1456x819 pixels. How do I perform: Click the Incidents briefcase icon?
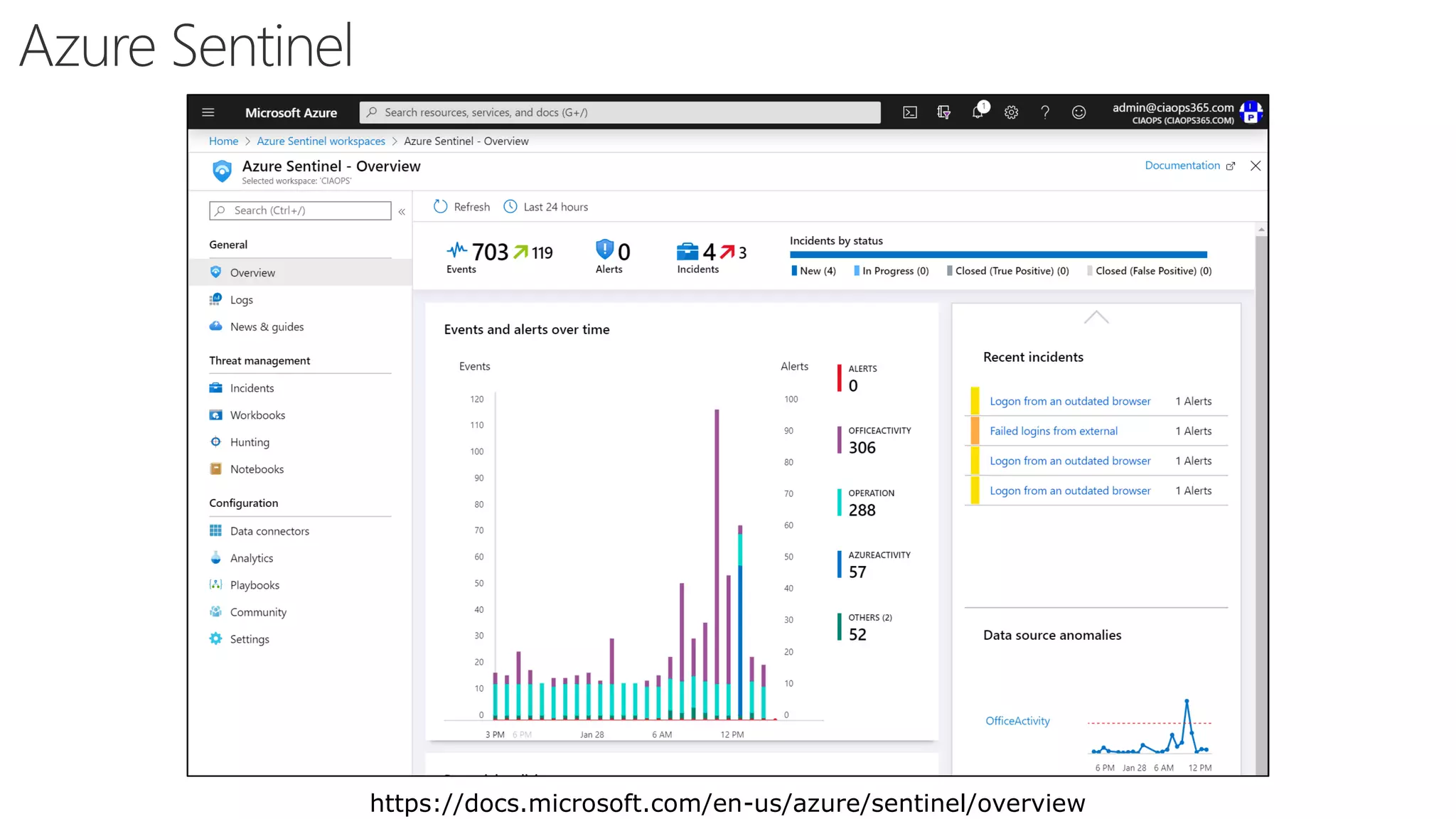[687, 252]
